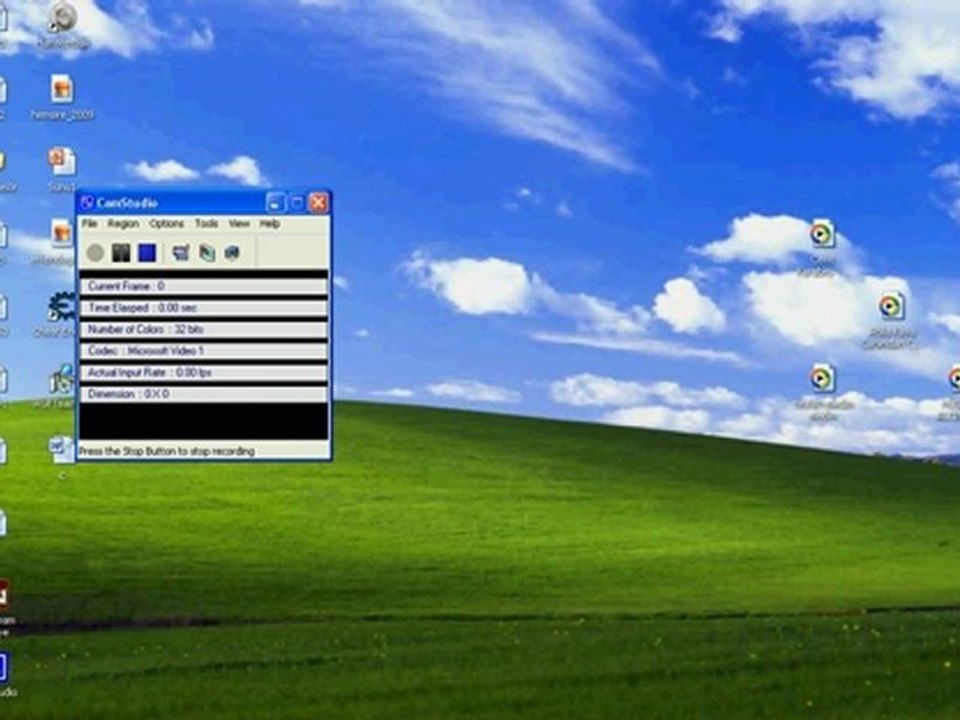Open the File menu in CamStudio

pos(89,223)
